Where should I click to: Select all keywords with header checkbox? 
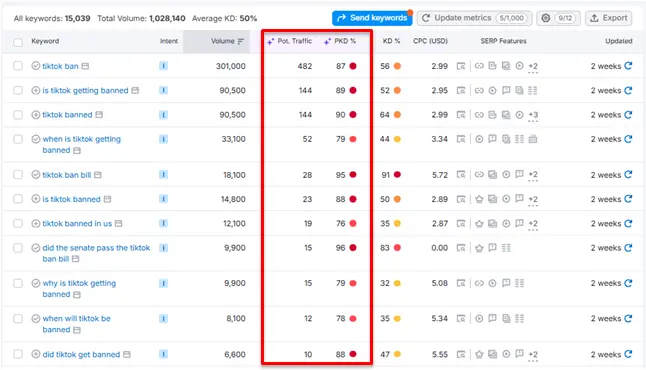(18, 42)
